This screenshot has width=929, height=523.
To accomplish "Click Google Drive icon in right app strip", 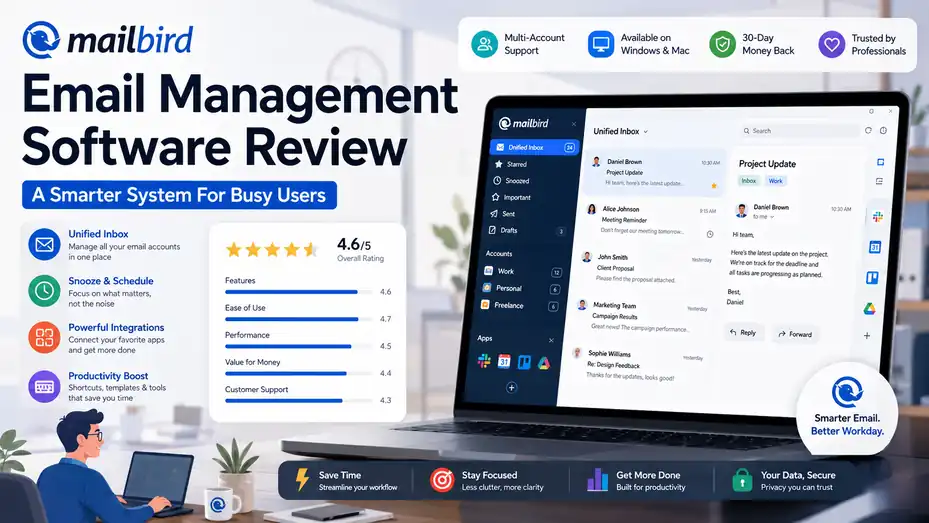I will coord(869,308).
